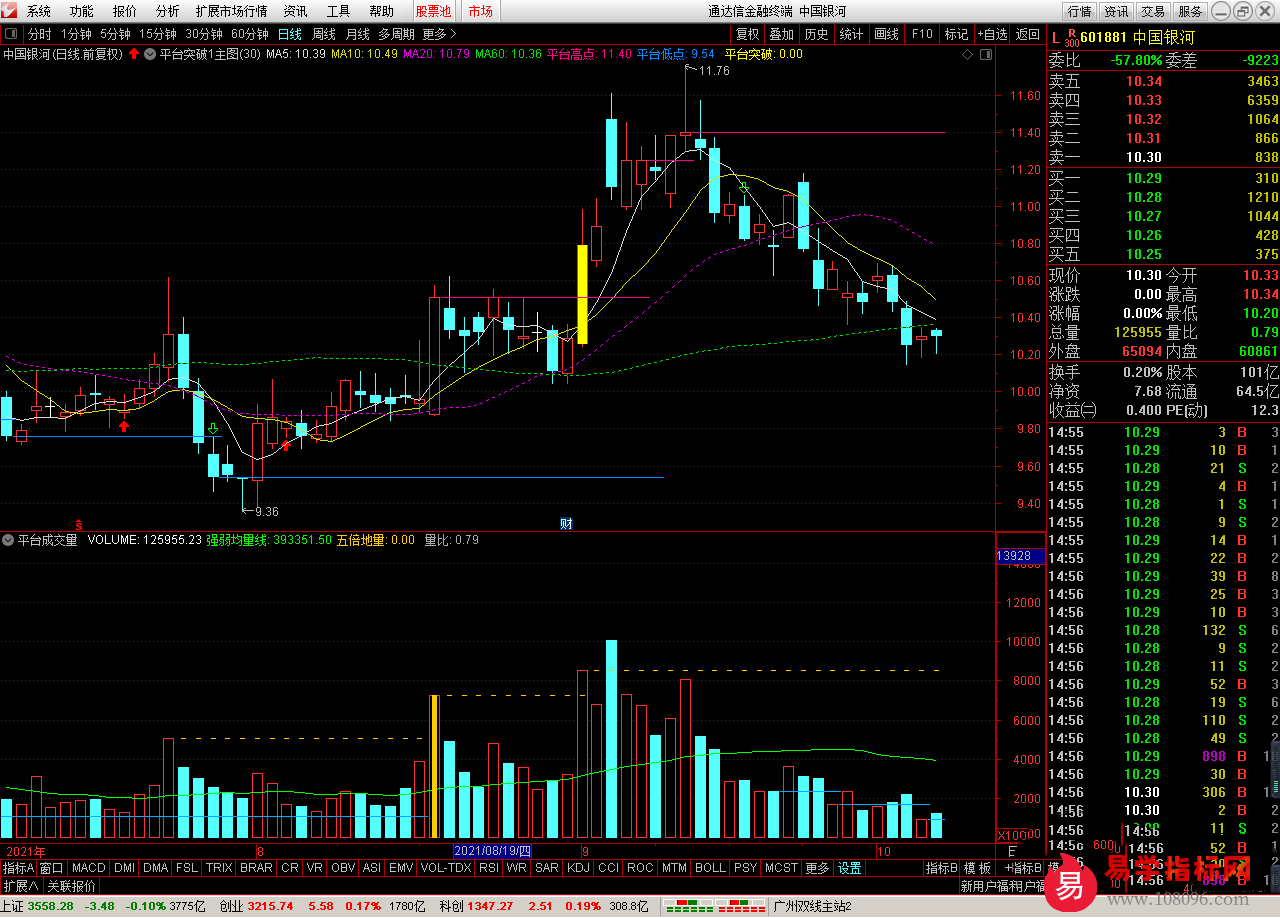Image resolution: width=1280 pixels, height=918 pixels.
Task: Click the 复权 toolbar button
Action: [748, 34]
